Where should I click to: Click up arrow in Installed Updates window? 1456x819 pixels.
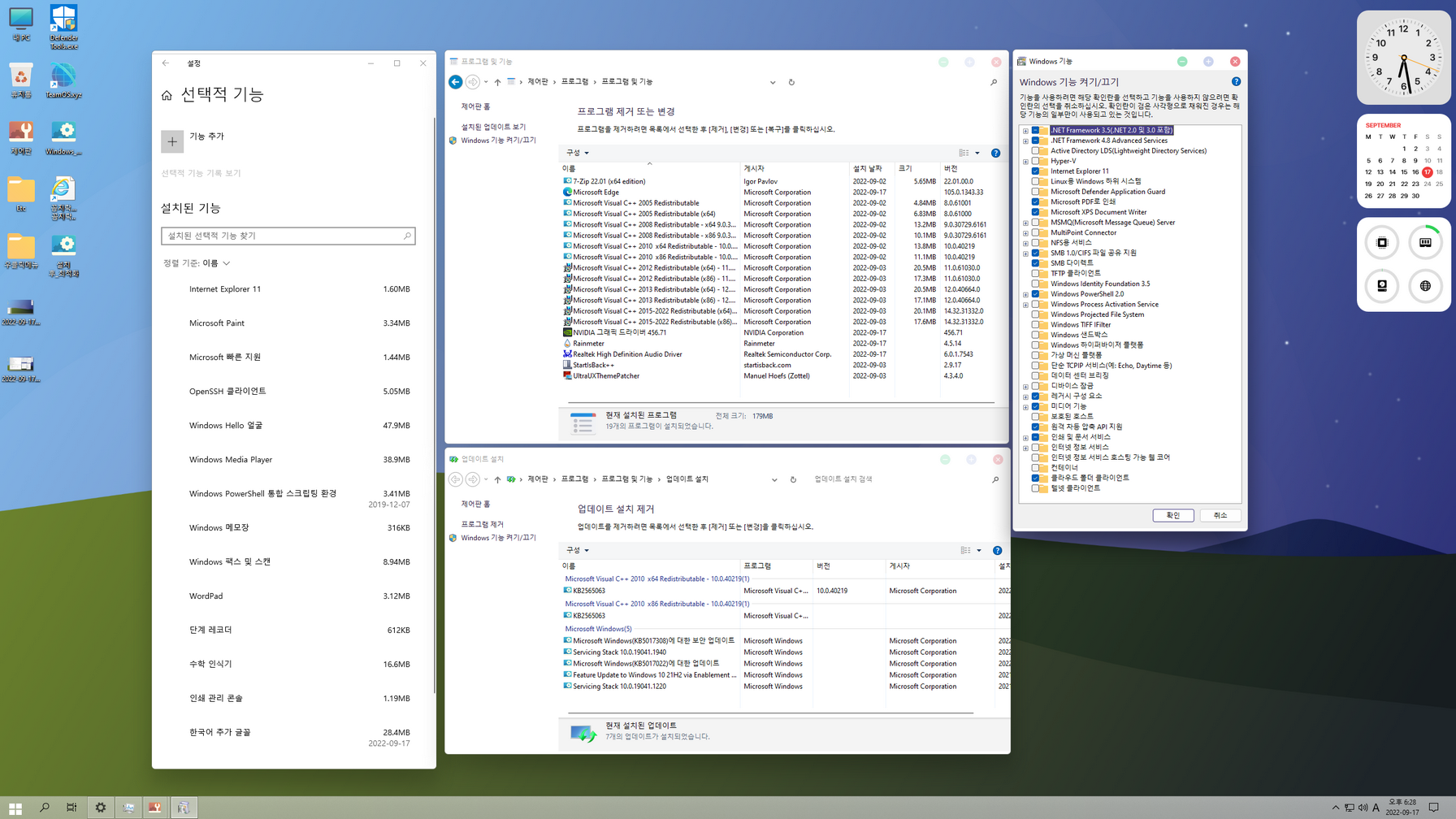click(497, 479)
